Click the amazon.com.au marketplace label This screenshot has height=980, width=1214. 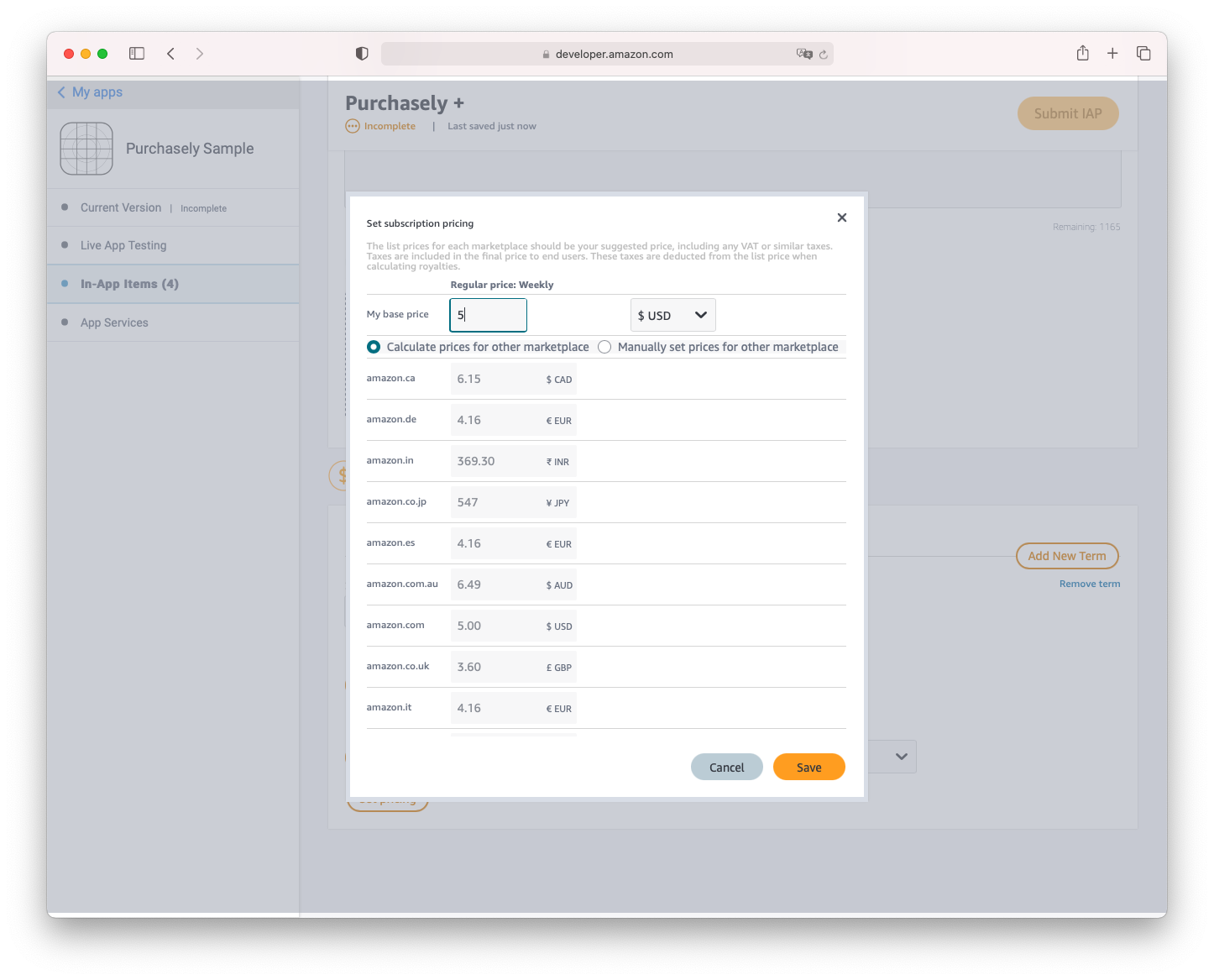click(x=402, y=584)
